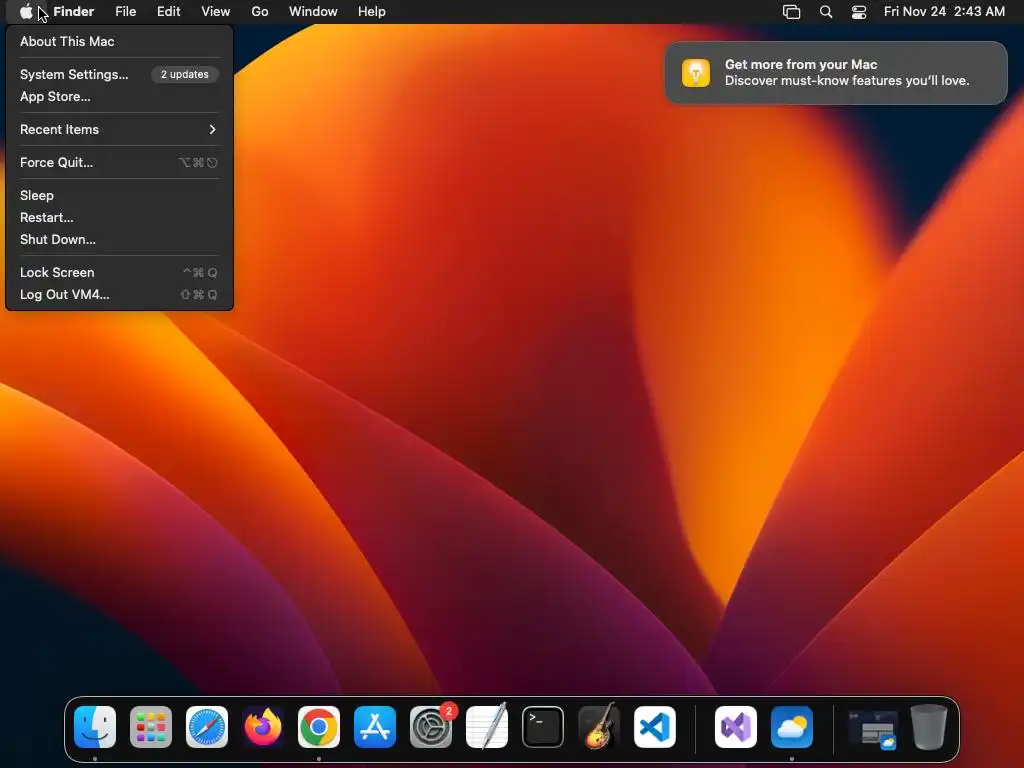This screenshot has width=1024, height=768.
Task: Choose Restart… in the Apple menu
Action: coord(119,217)
